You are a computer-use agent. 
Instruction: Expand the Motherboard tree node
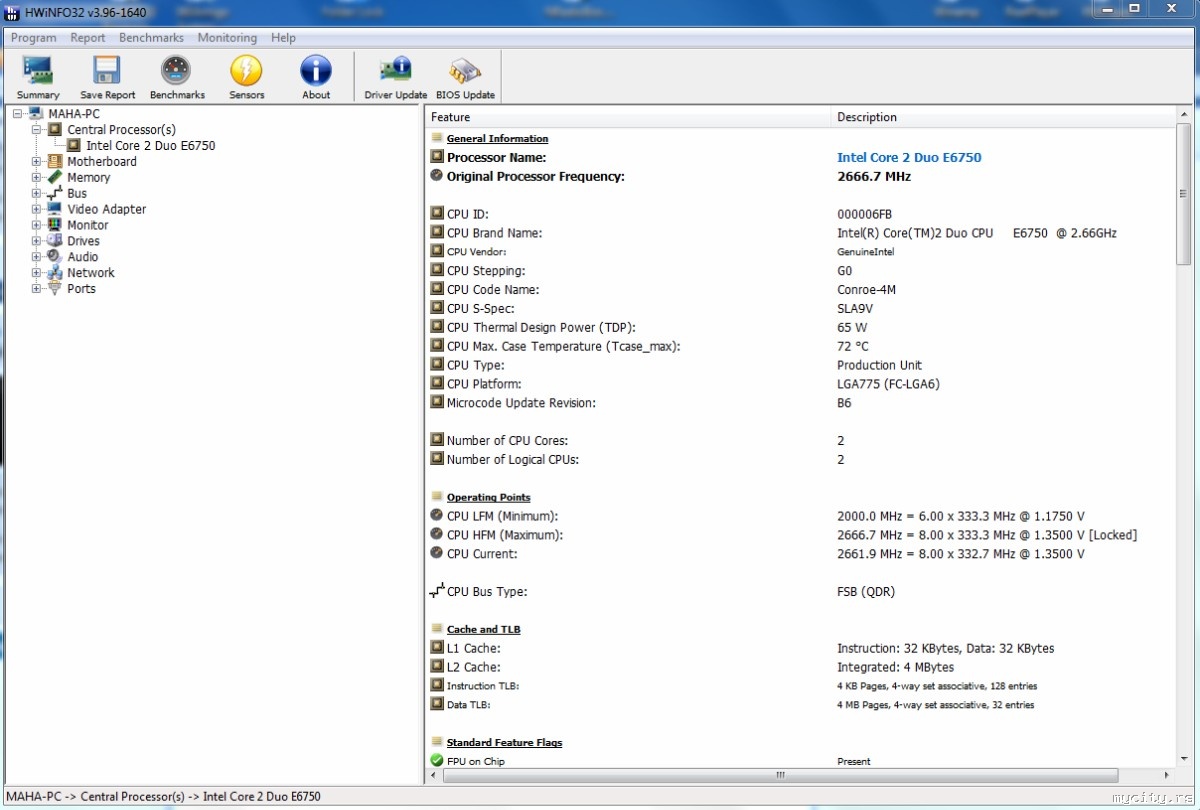click(37, 161)
